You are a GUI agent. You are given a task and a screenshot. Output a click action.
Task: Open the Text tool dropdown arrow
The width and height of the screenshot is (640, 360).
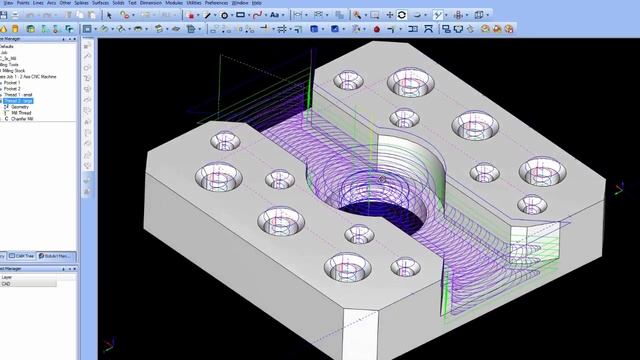click(x=283, y=16)
